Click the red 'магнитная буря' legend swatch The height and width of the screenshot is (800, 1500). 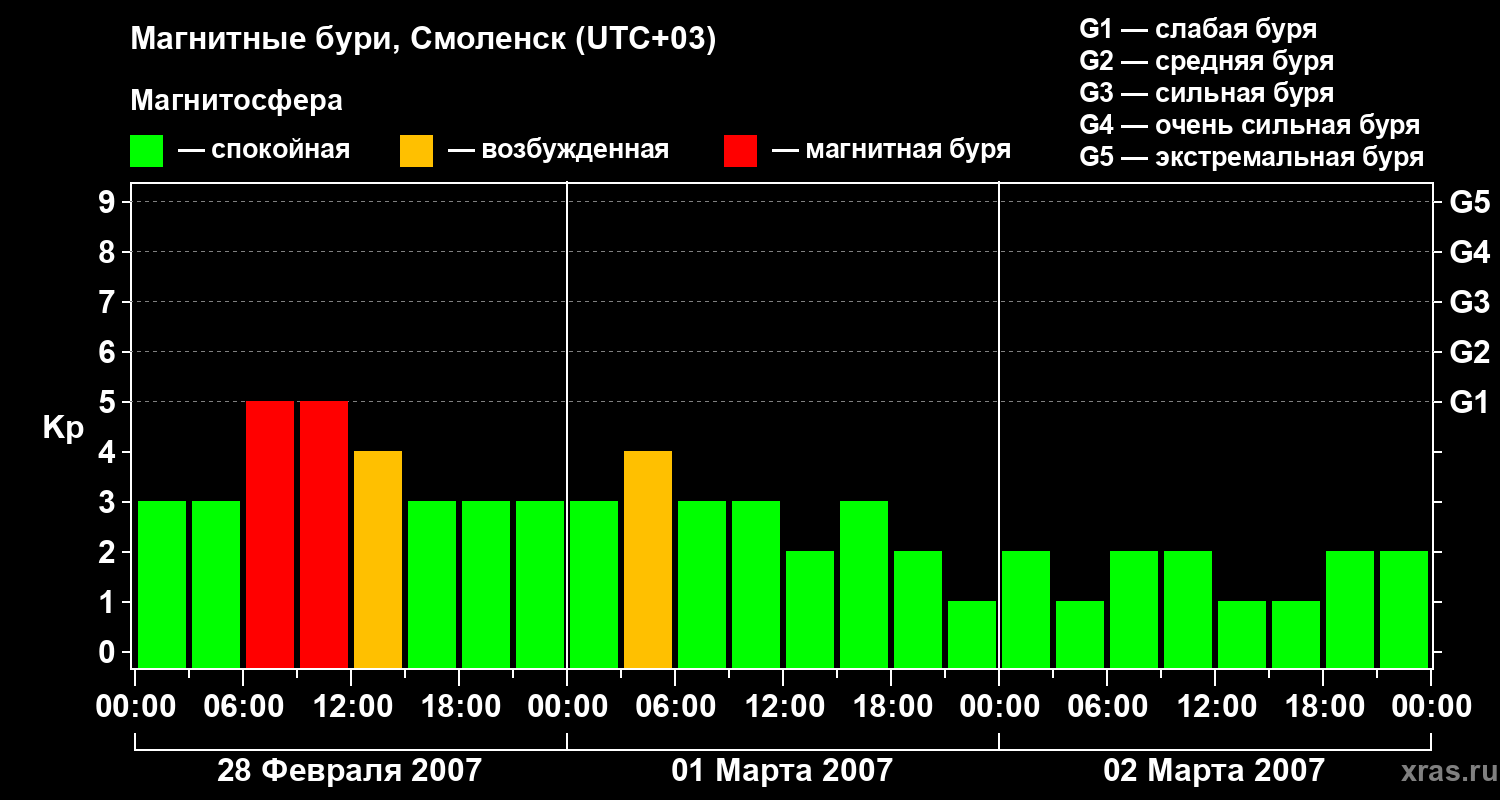[740, 151]
